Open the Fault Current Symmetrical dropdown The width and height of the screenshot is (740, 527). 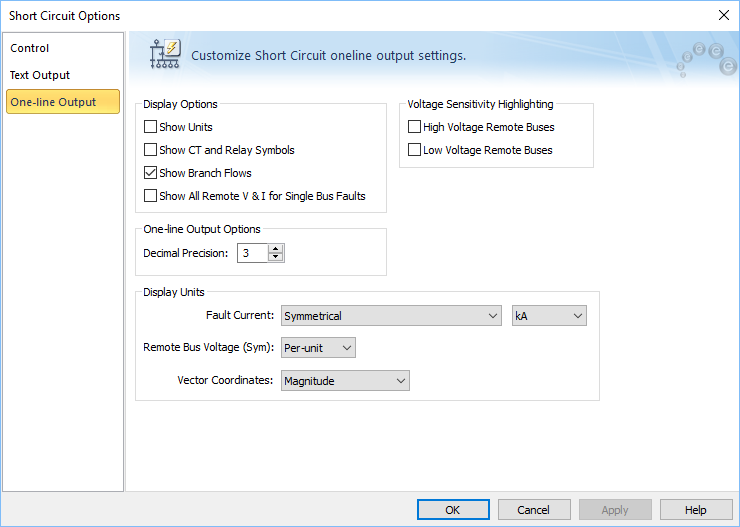click(x=391, y=316)
